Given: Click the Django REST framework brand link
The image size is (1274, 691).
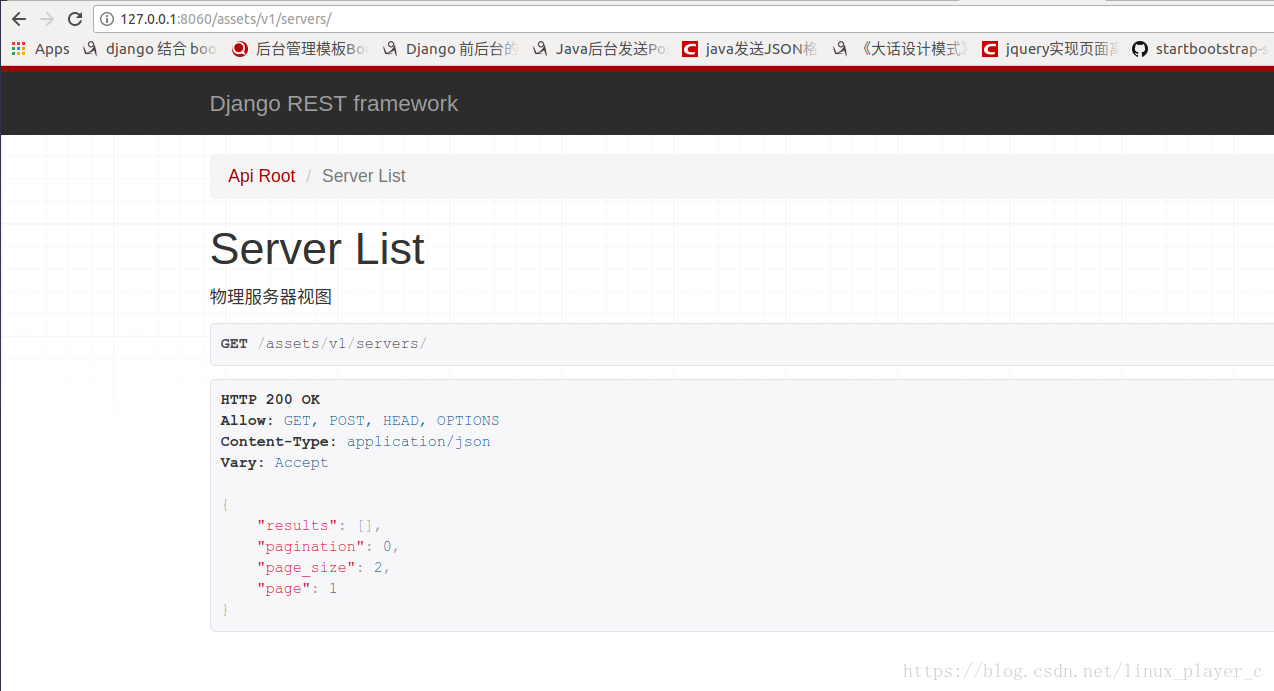Looking at the screenshot, I should 334,103.
